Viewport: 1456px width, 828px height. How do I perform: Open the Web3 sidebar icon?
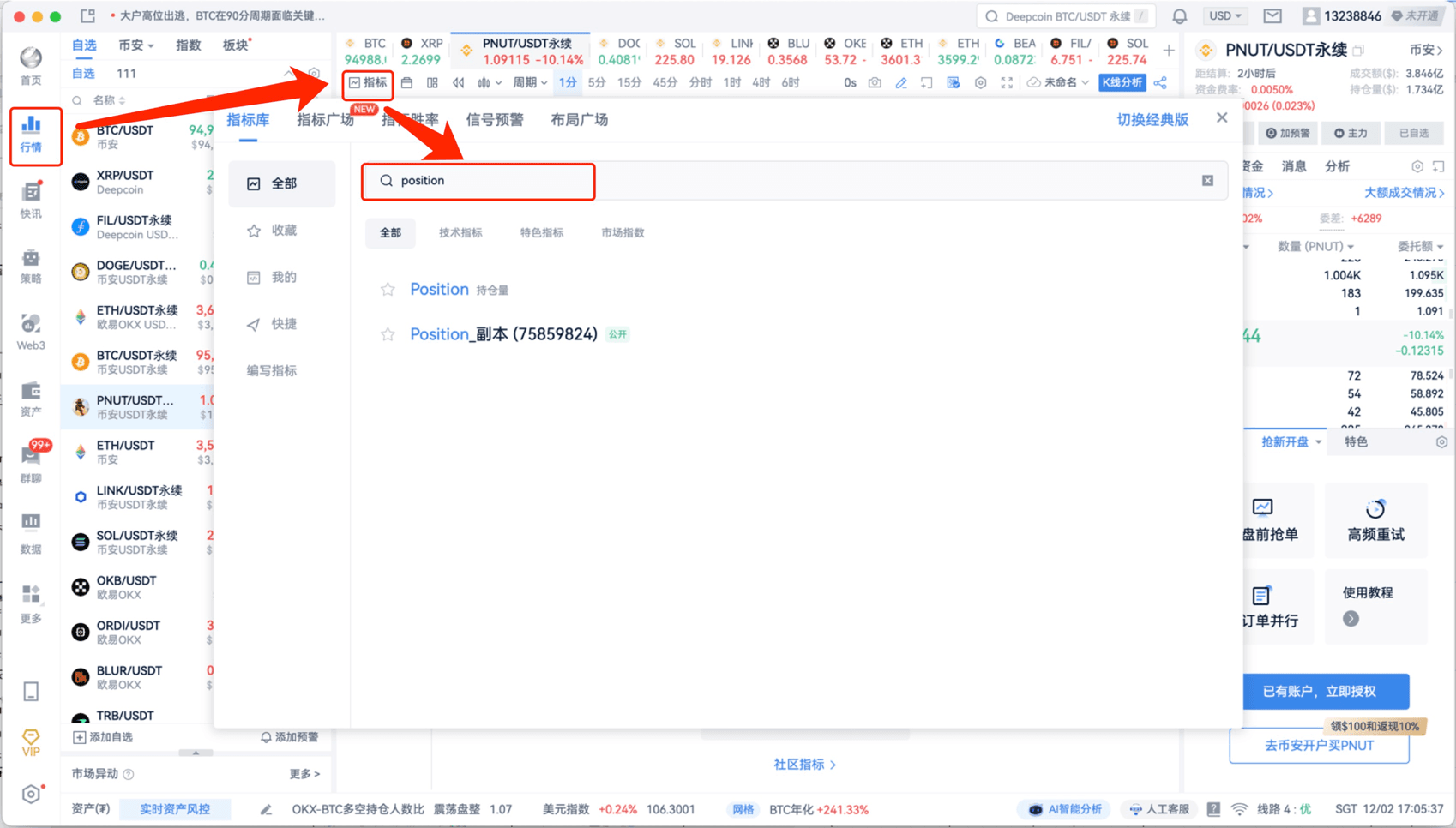[x=31, y=333]
